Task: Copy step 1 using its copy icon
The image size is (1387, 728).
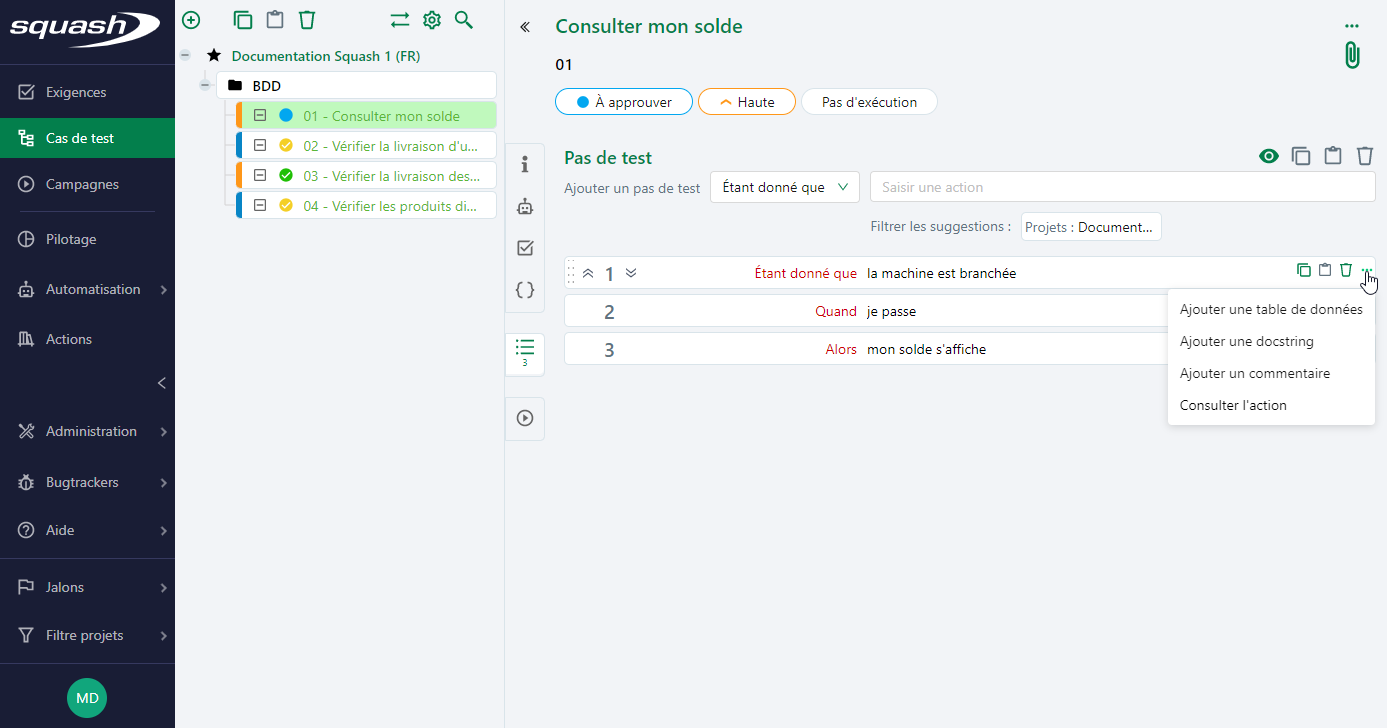Action: point(1303,270)
